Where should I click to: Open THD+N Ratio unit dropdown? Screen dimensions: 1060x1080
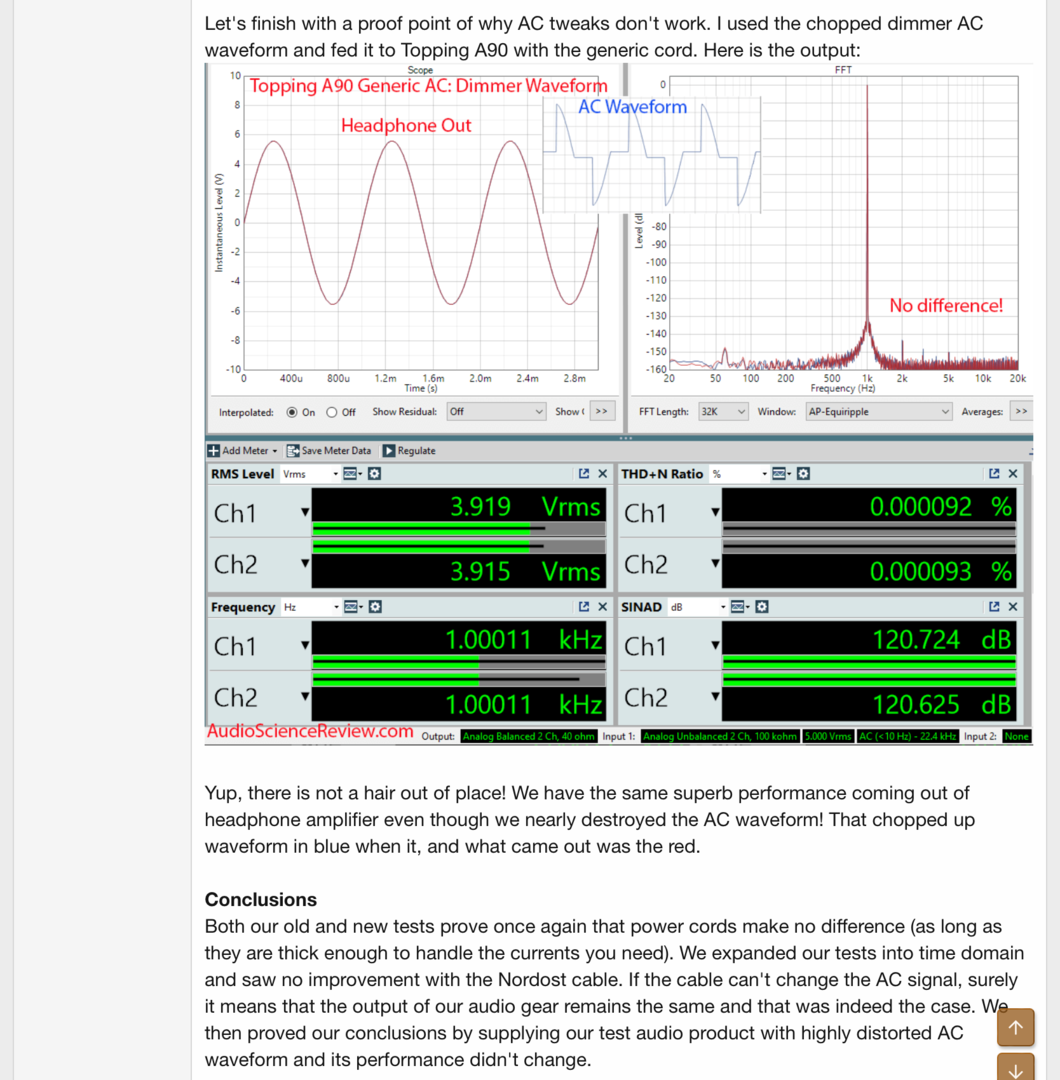tap(740, 474)
